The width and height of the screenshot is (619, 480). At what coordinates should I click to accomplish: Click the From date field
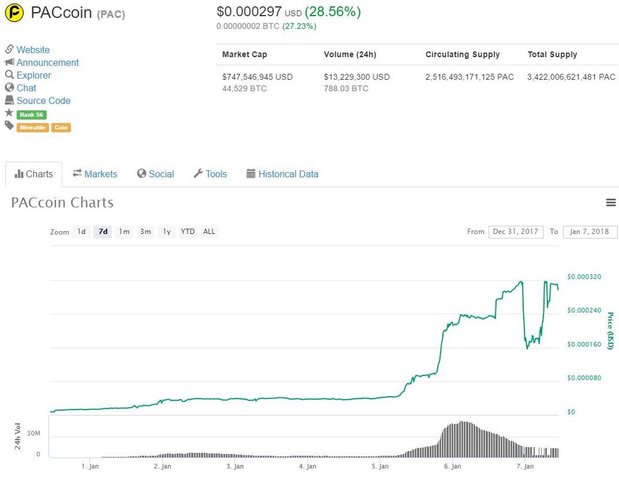tap(515, 232)
